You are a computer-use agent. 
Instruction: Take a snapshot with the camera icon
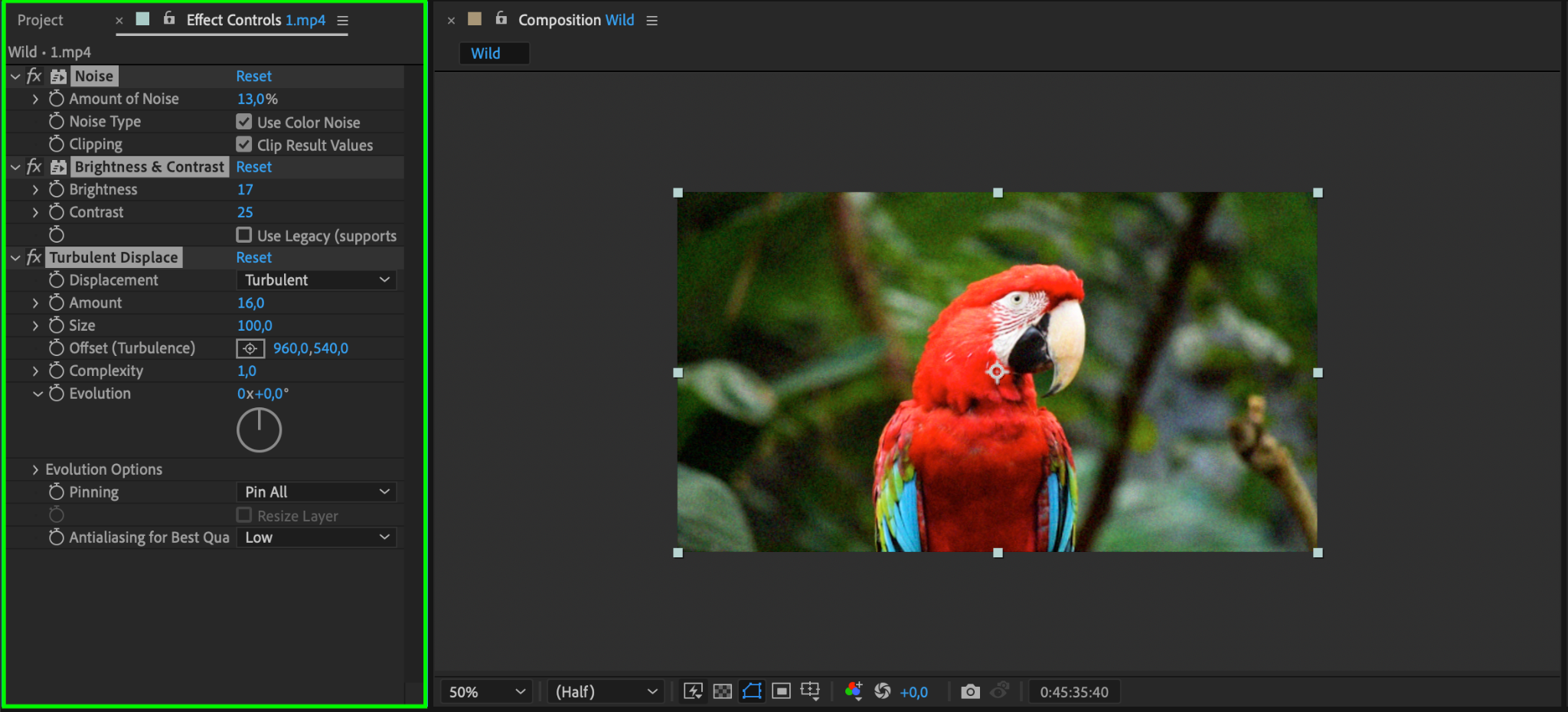[x=970, y=691]
